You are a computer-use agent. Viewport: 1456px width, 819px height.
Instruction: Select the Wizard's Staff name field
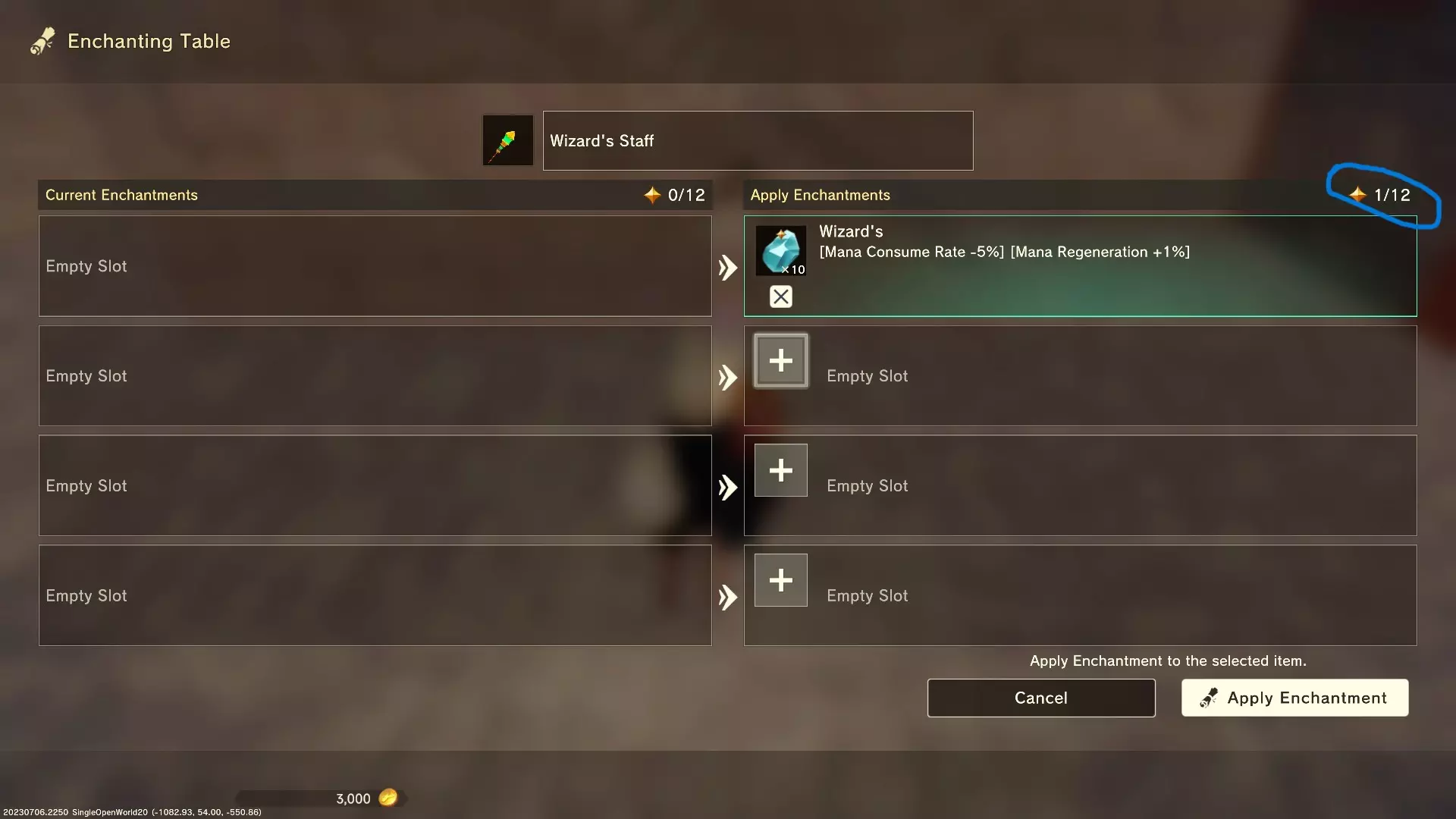pyautogui.click(x=758, y=140)
